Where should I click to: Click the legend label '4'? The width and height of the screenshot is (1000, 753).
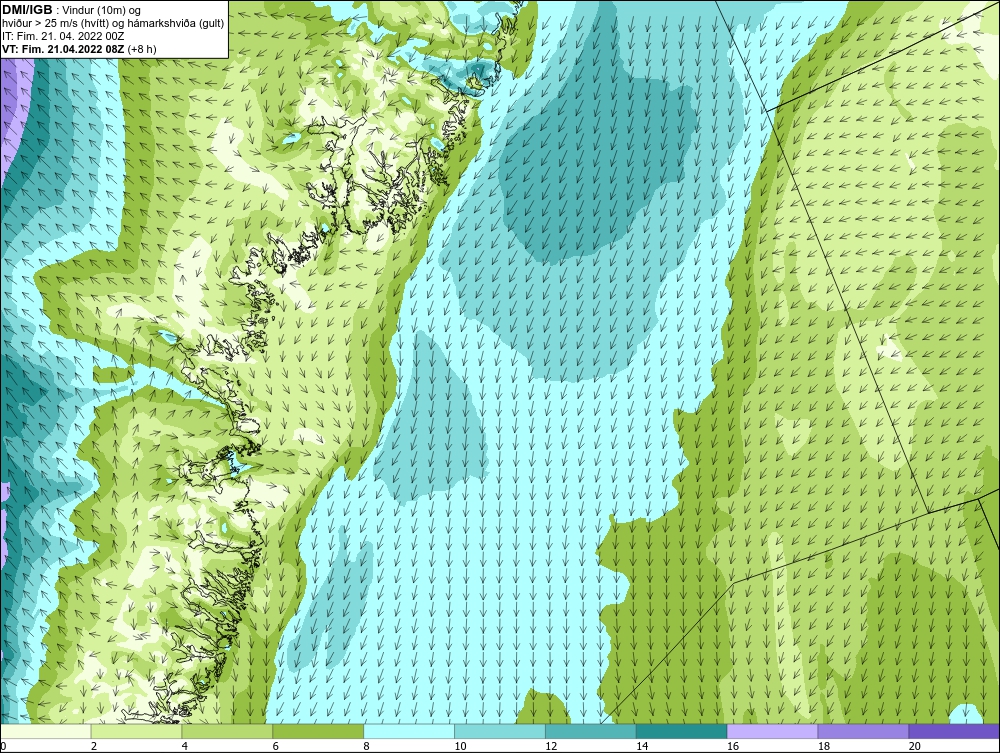[x=184, y=746]
